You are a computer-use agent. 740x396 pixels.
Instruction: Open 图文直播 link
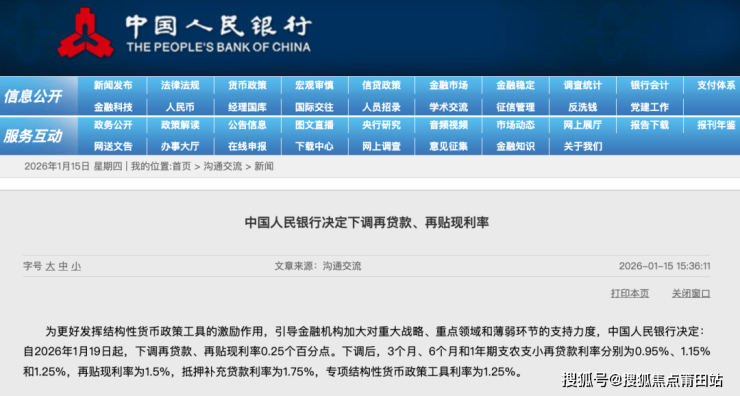(x=314, y=125)
